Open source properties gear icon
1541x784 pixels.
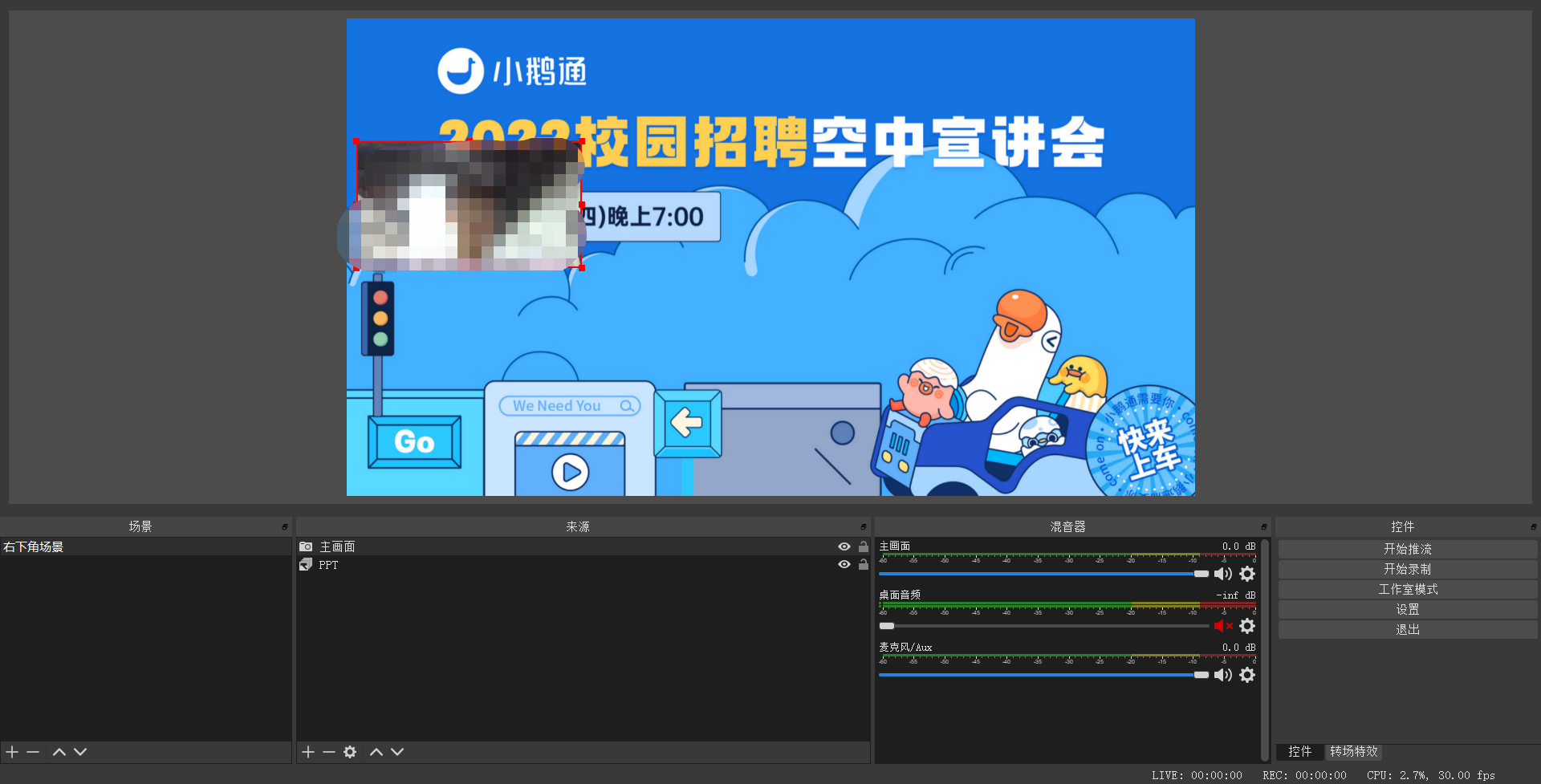350,752
